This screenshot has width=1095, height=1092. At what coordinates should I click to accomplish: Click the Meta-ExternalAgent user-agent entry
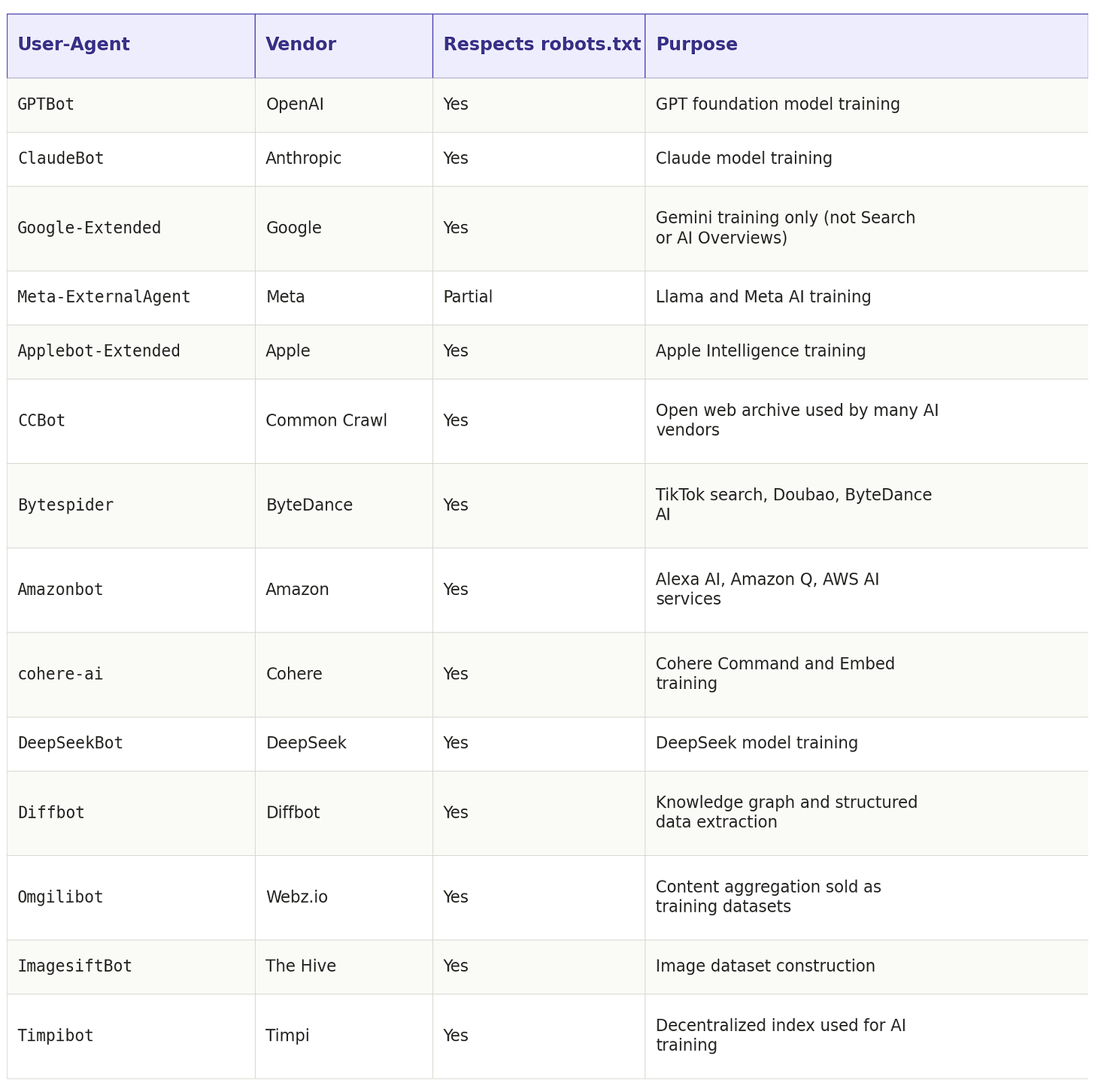(104, 297)
